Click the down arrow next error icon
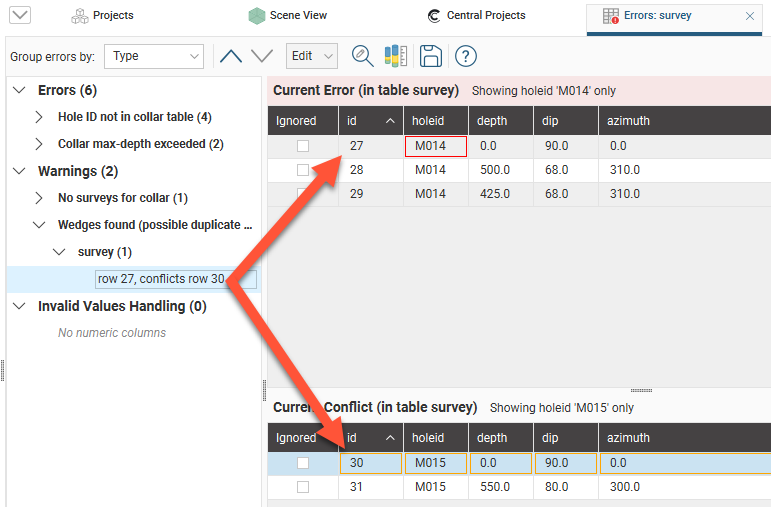Viewport: 771px width, 507px height. [x=262, y=57]
